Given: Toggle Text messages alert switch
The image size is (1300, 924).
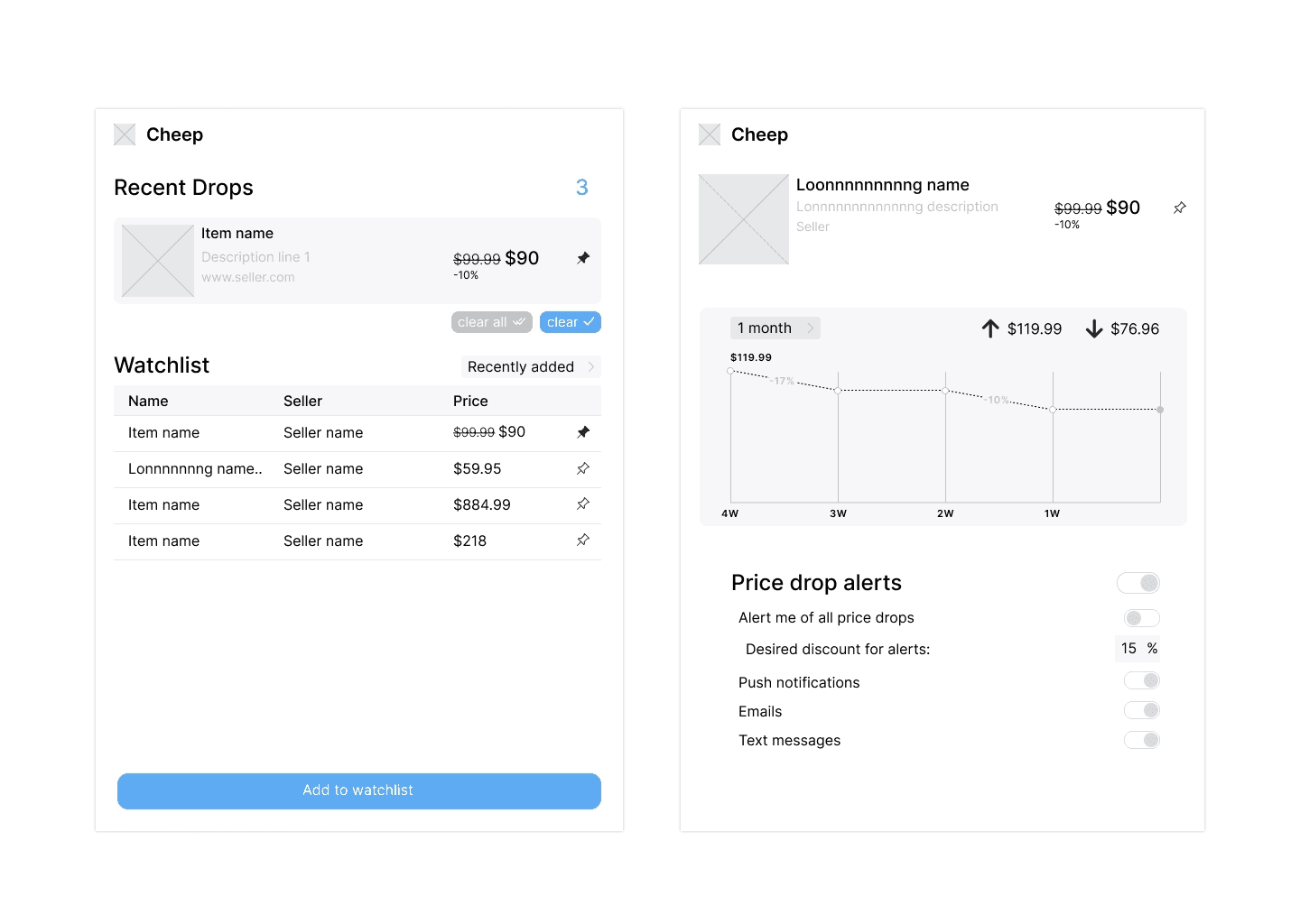Looking at the screenshot, I should point(1142,740).
